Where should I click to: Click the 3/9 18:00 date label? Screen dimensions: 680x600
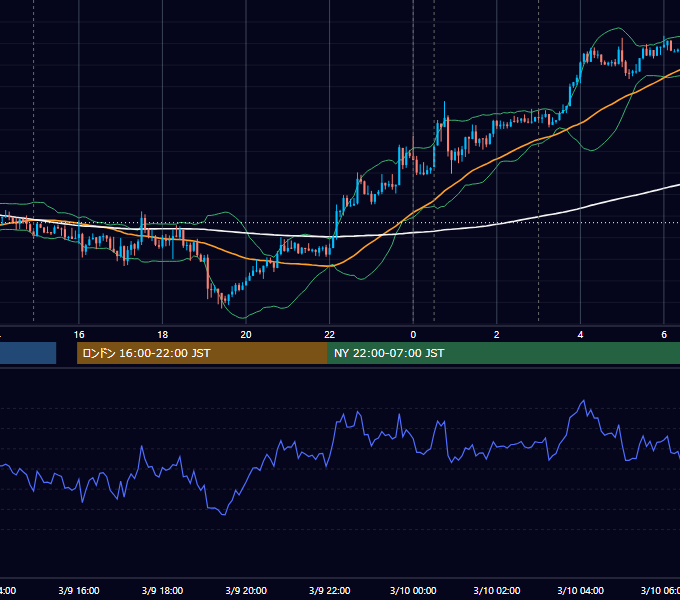point(163,591)
